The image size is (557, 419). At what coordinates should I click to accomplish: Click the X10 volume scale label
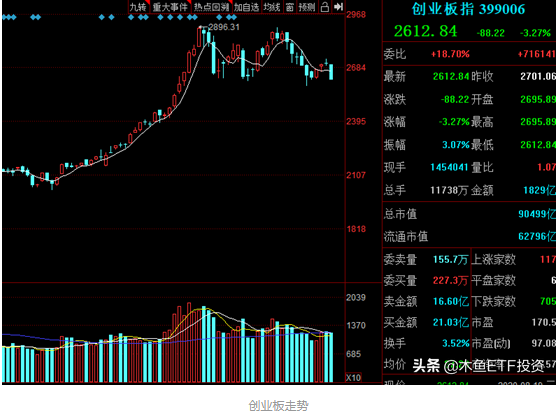pyautogui.click(x=353, y=377)
